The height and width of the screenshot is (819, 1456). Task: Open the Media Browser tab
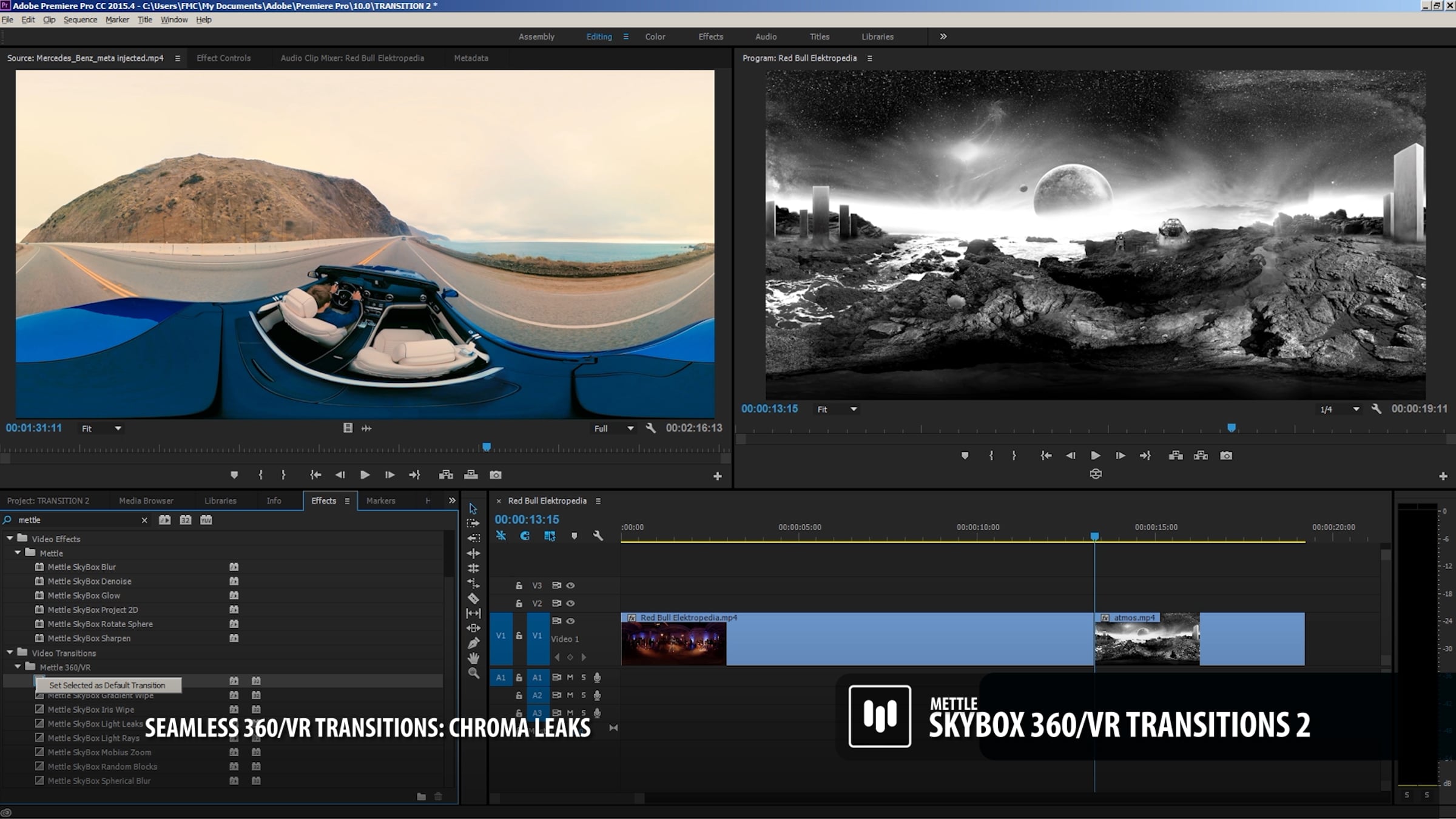pos(146,500)
